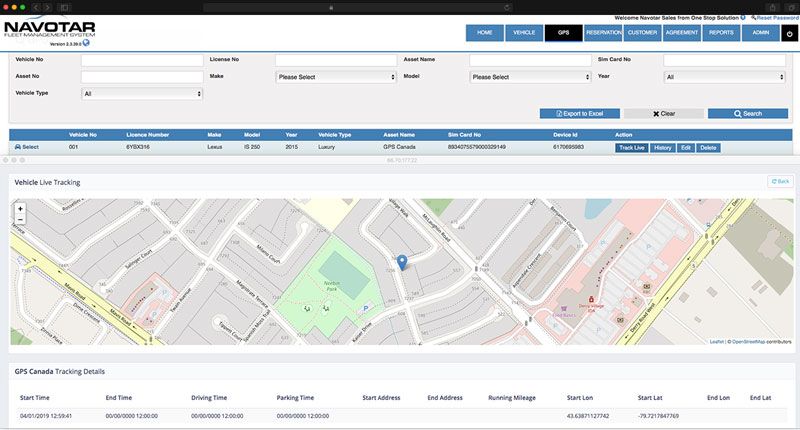Open the Year dropdown
This screenshot has width=800, height=430.
point(724,77)
